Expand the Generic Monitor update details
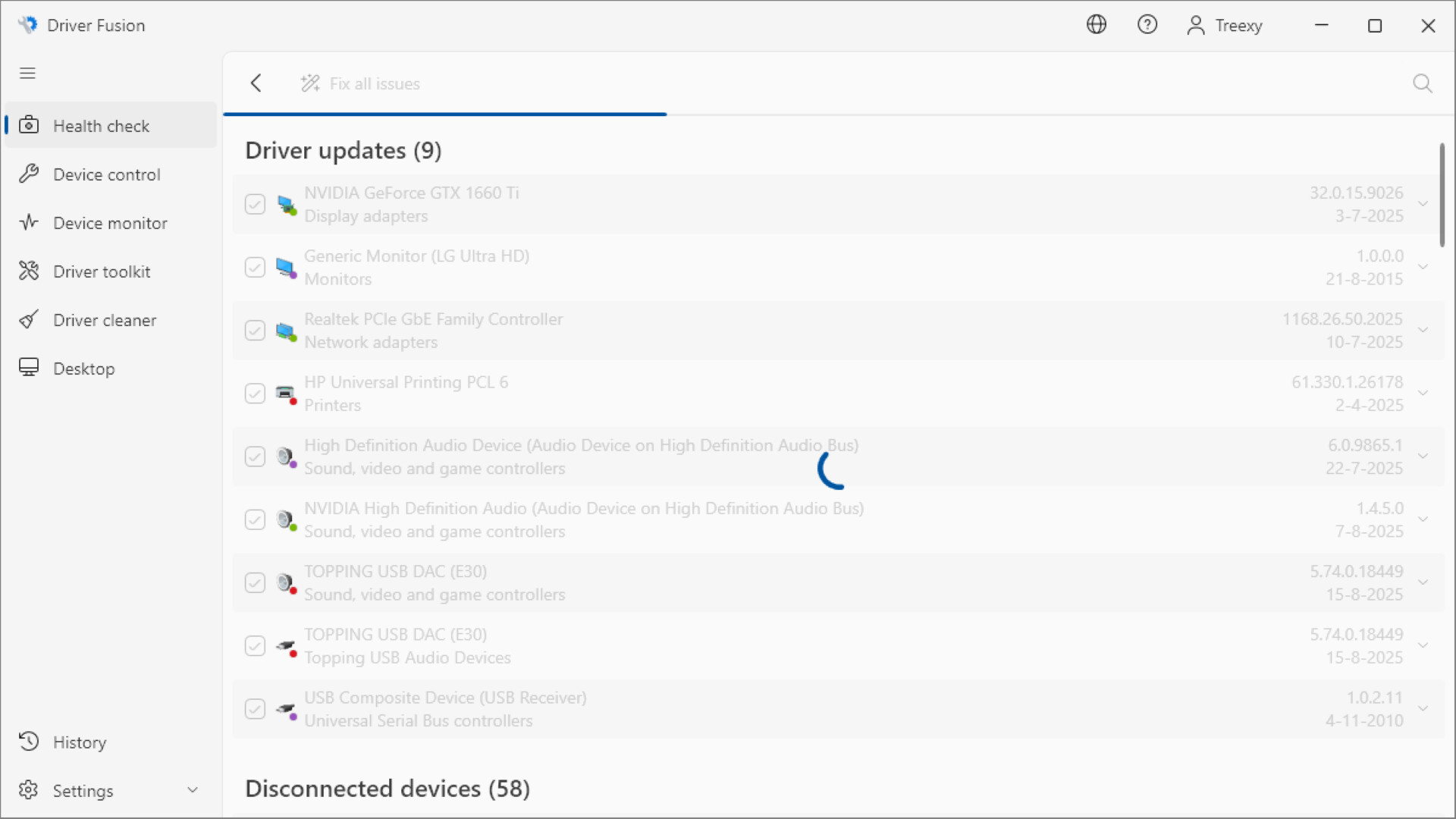1456x819 pixels. 1423,267
